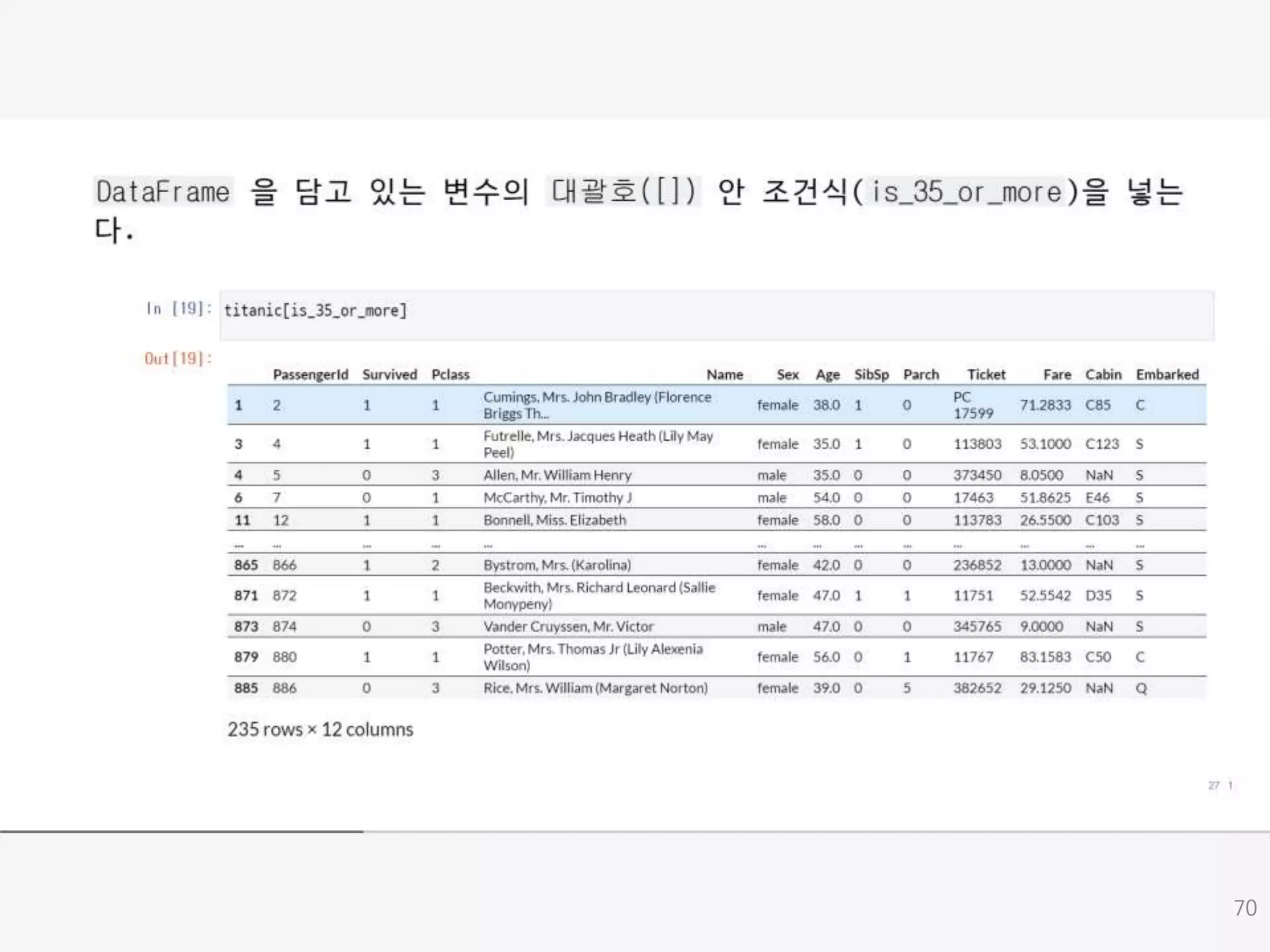Click the In [19] input prompt label

[179, 308]
